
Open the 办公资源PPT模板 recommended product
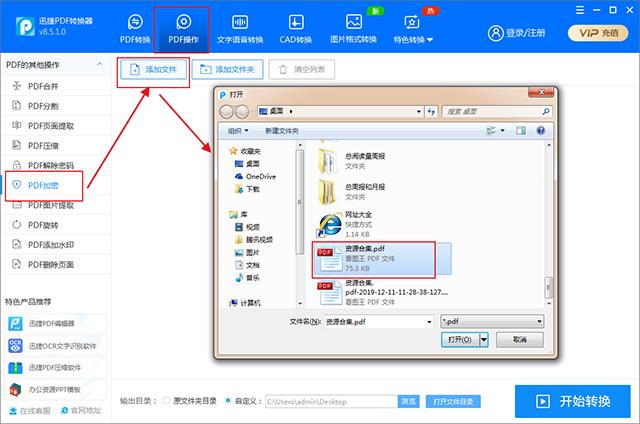(56, 390)
